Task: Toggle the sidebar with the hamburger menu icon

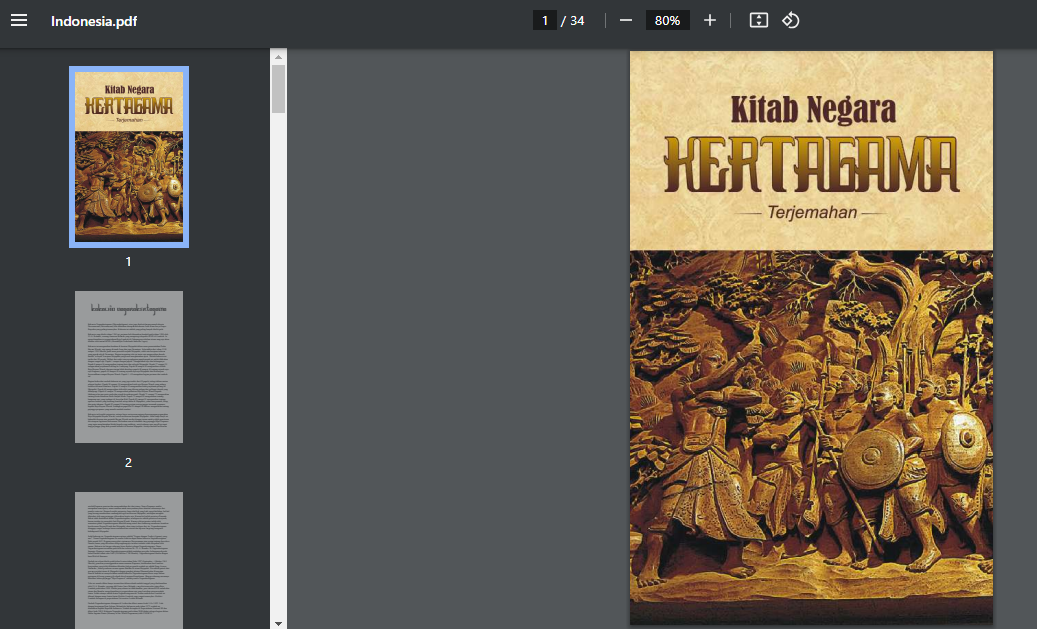Action: [19, 21]
